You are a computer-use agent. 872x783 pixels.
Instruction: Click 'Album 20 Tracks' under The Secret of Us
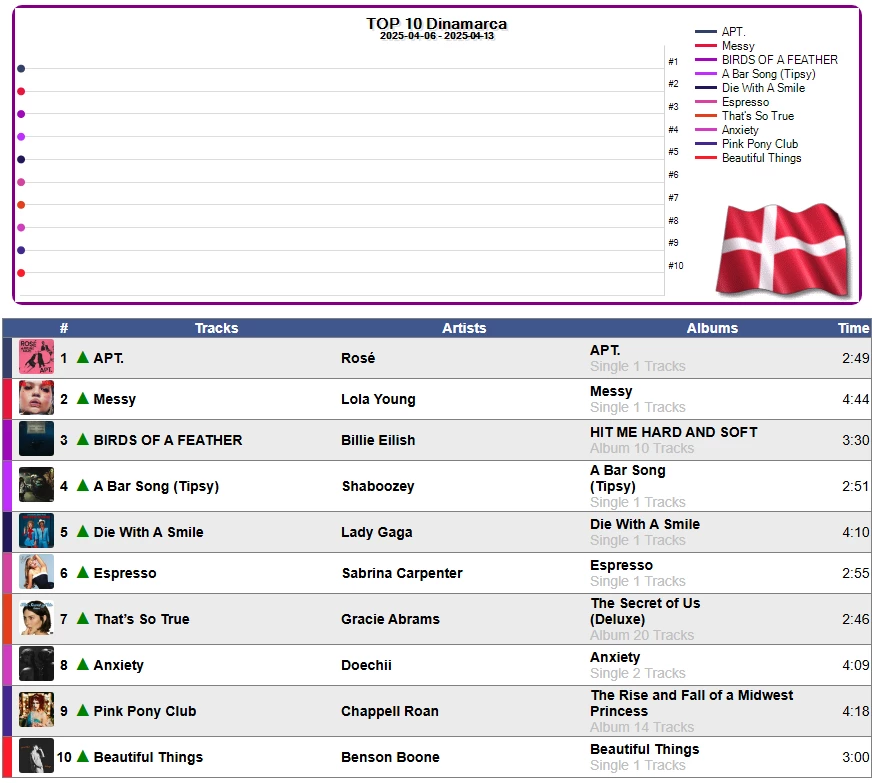(x=642, y=635)
